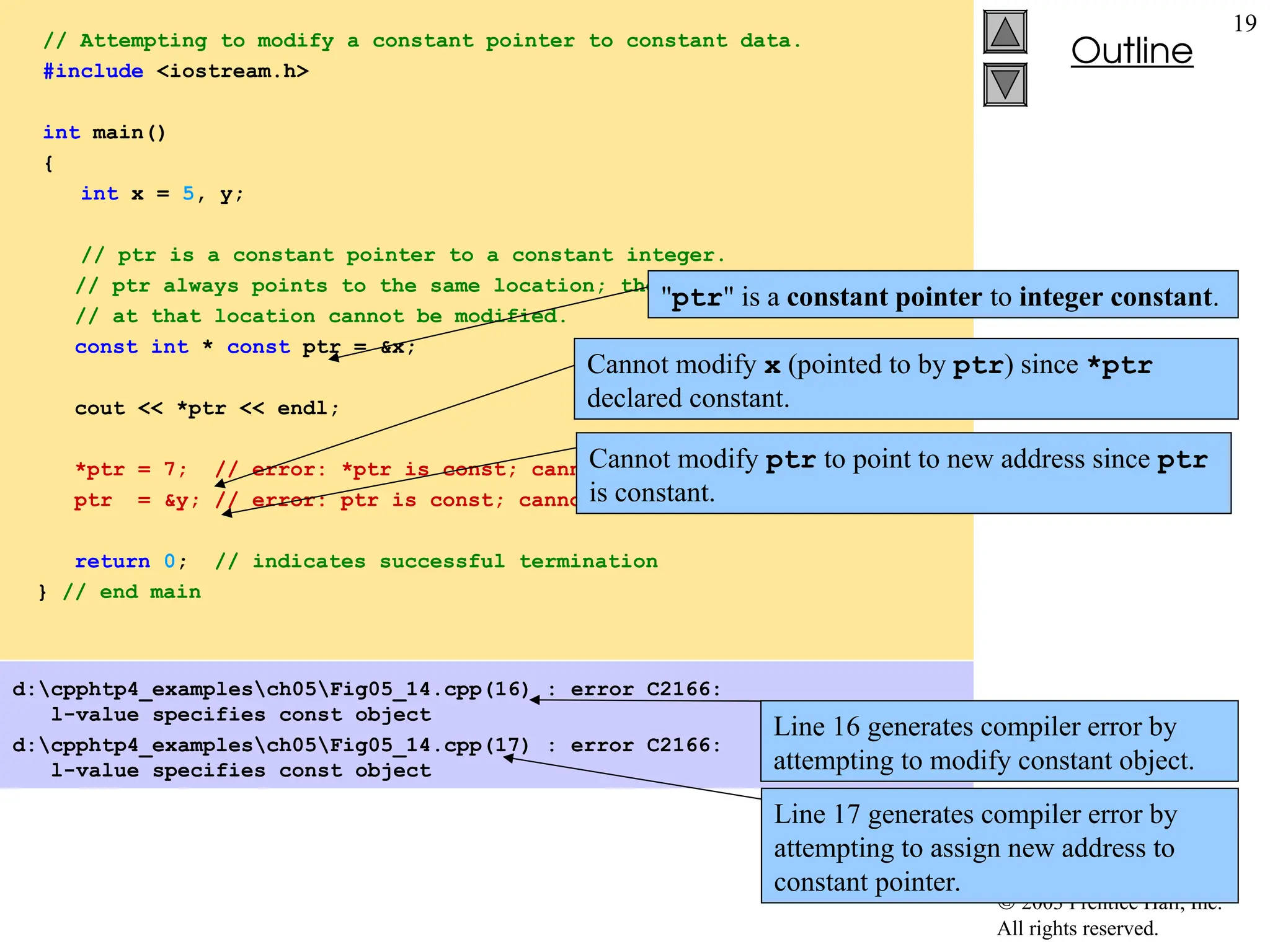1270x952 pixels.
Task: Click the '} // end main' line
Action: point(120,592)
